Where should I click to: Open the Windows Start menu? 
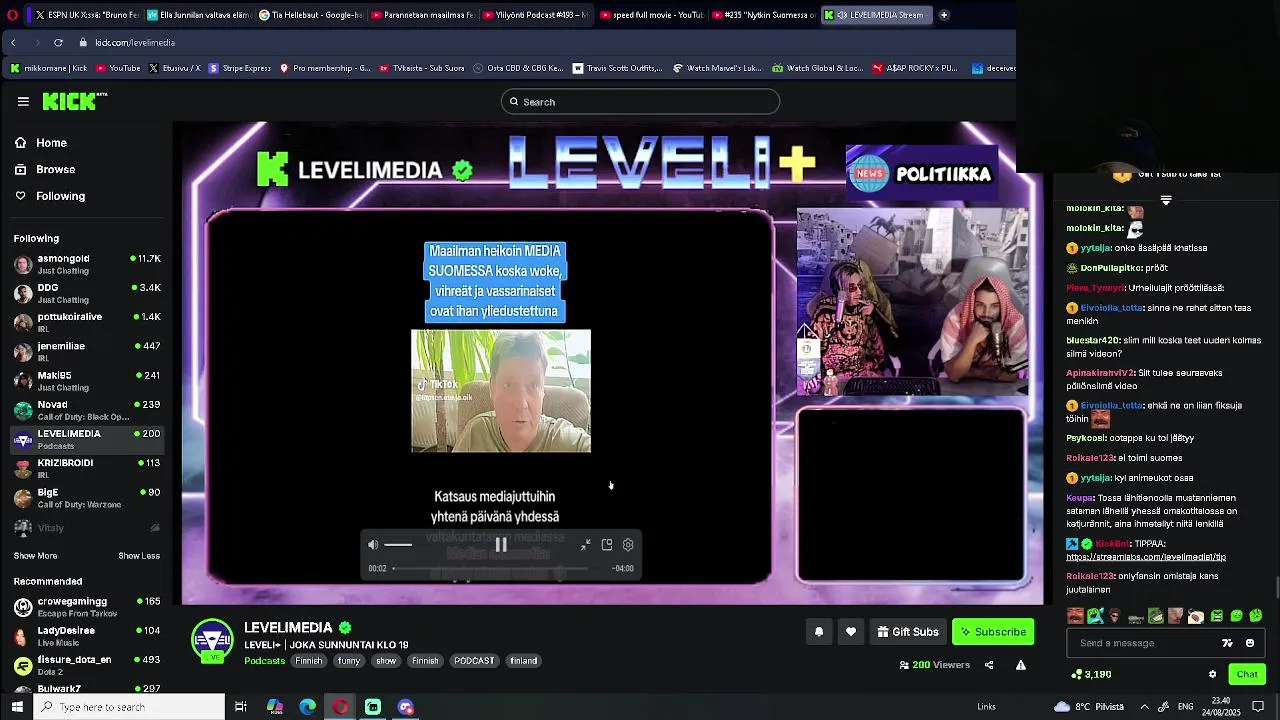pos(17,707)
